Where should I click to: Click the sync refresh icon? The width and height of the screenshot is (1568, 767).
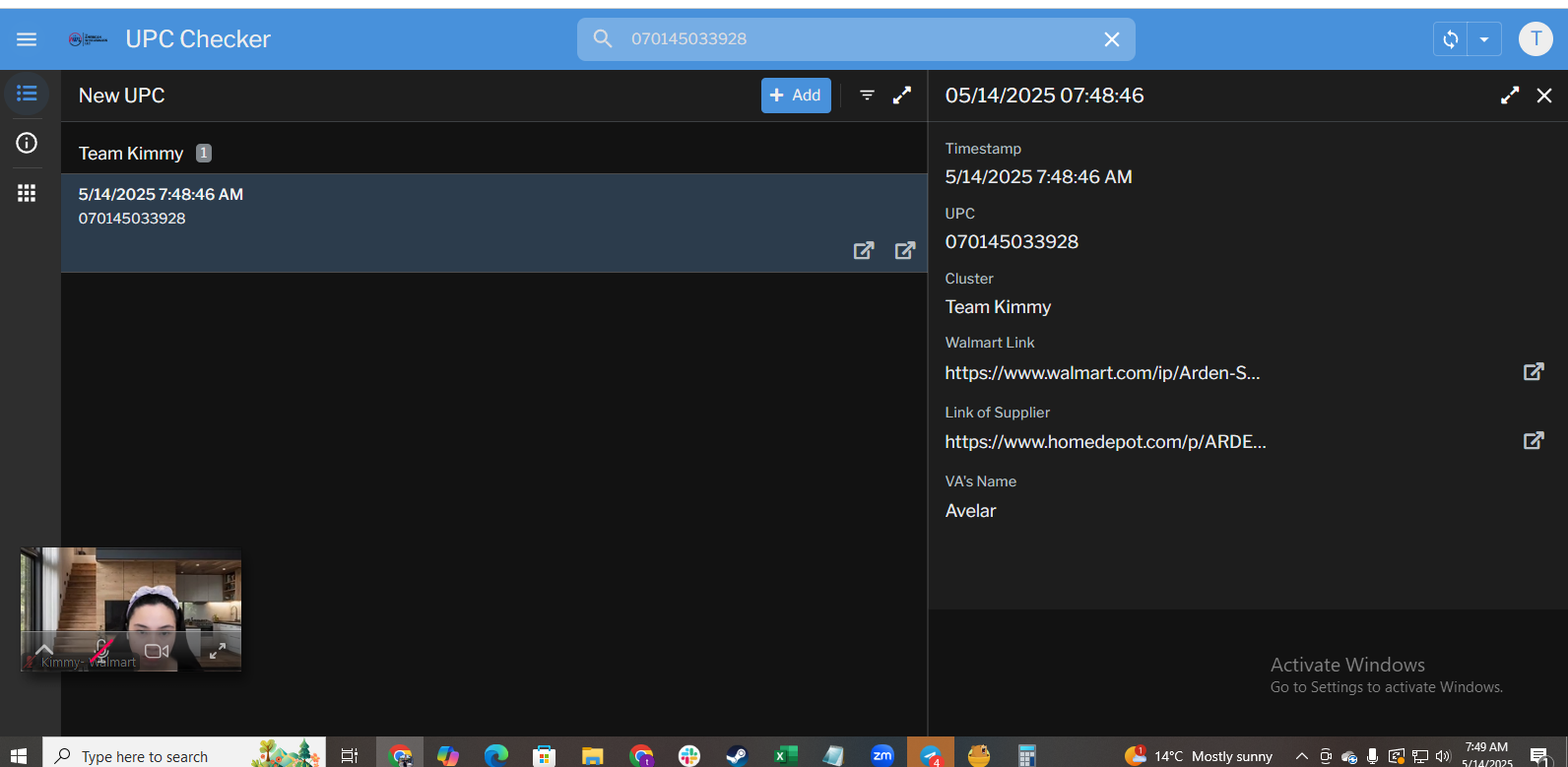pyautogui.click(x=1450, y=39)
